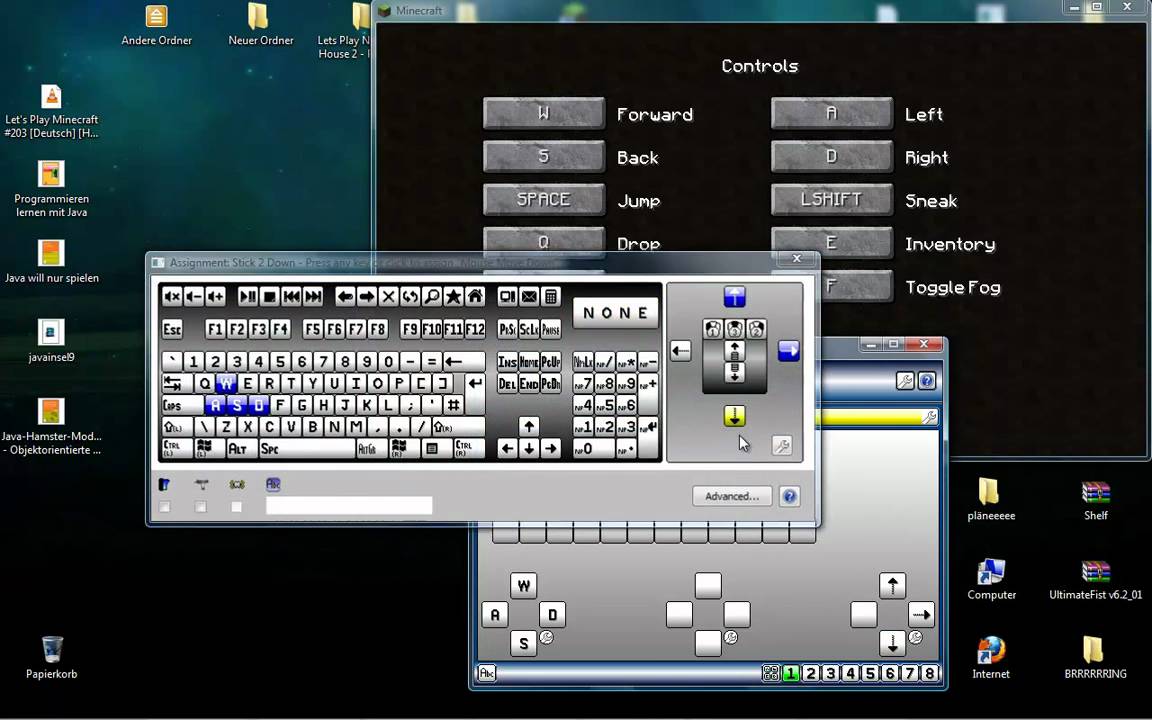Open wrench settings next to middle d-pad

tap(730, 638)
